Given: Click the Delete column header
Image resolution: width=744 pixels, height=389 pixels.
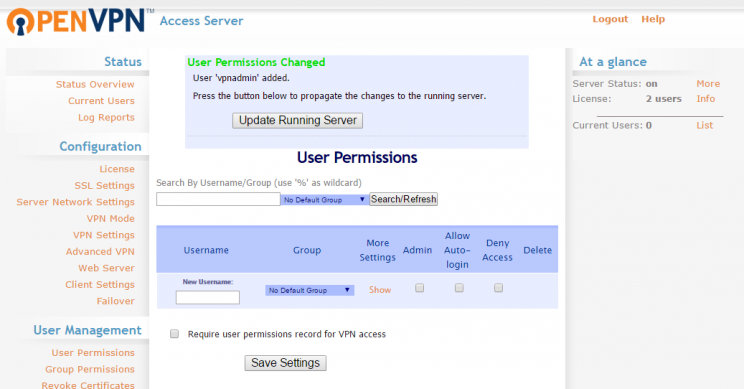Looking at the screenshot, I should pos(538,250).
